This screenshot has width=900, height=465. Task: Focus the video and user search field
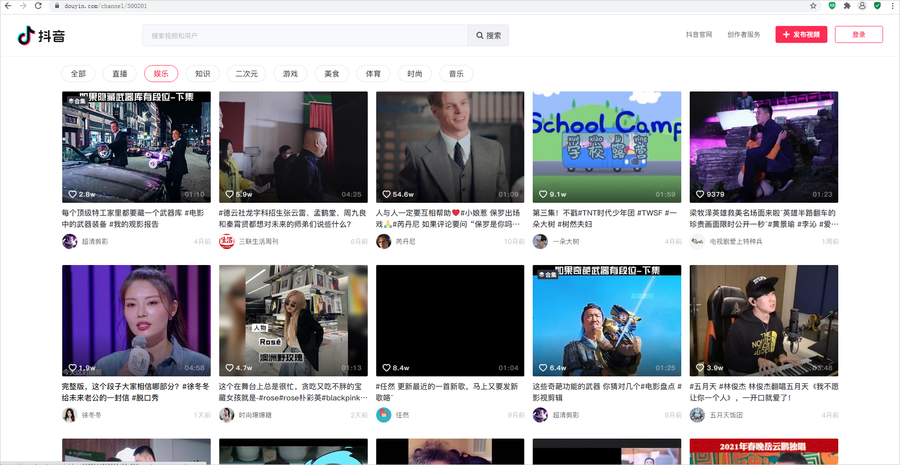[305, 36]
